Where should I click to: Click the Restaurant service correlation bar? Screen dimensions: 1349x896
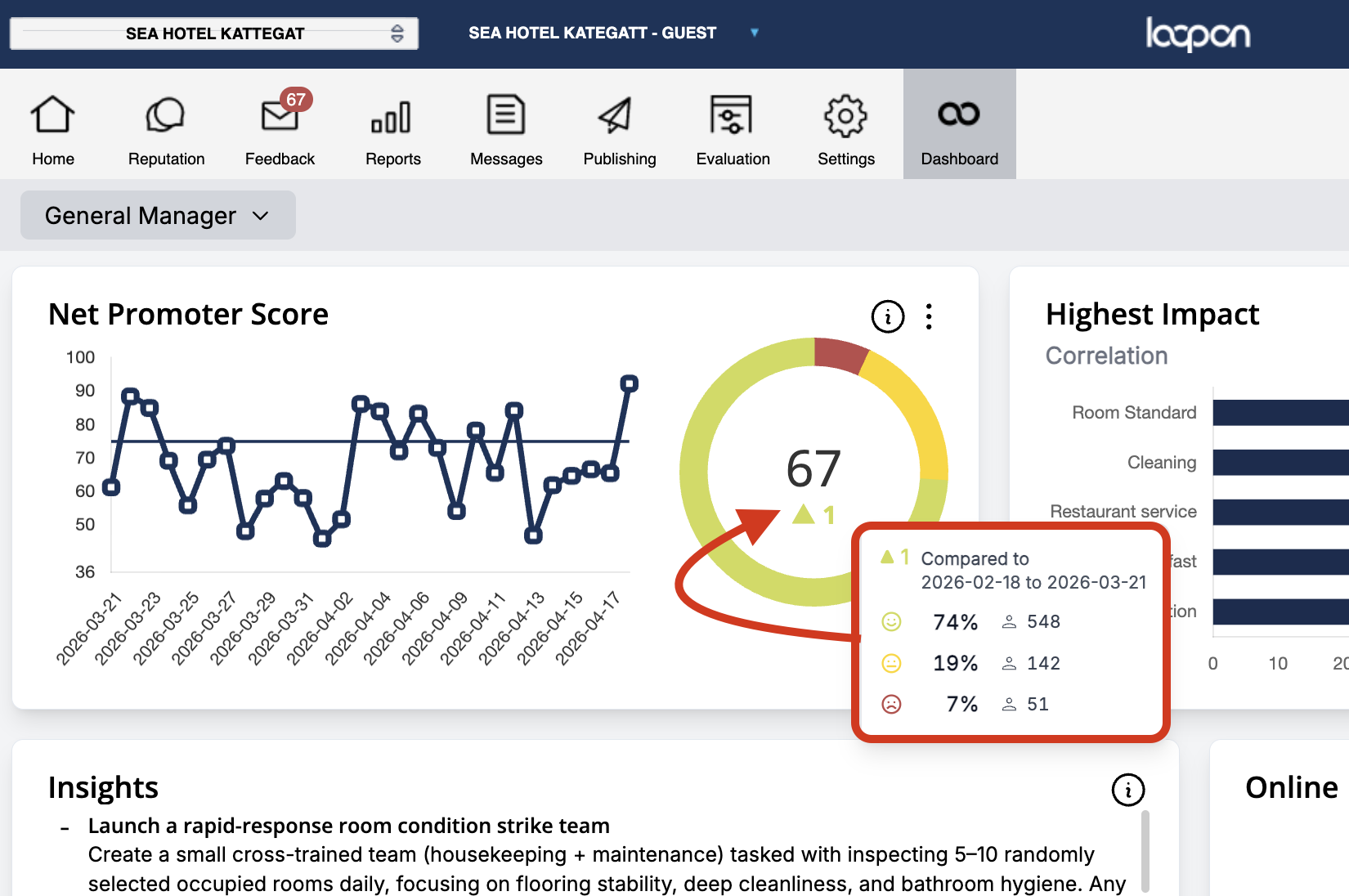1281,512
